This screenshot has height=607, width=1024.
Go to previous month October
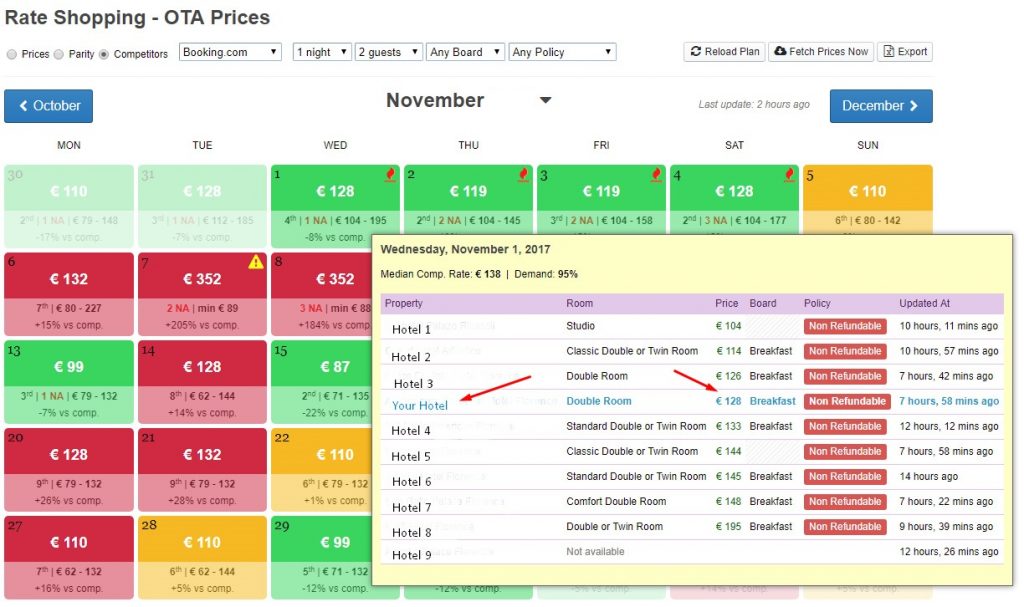pos(48,106)
